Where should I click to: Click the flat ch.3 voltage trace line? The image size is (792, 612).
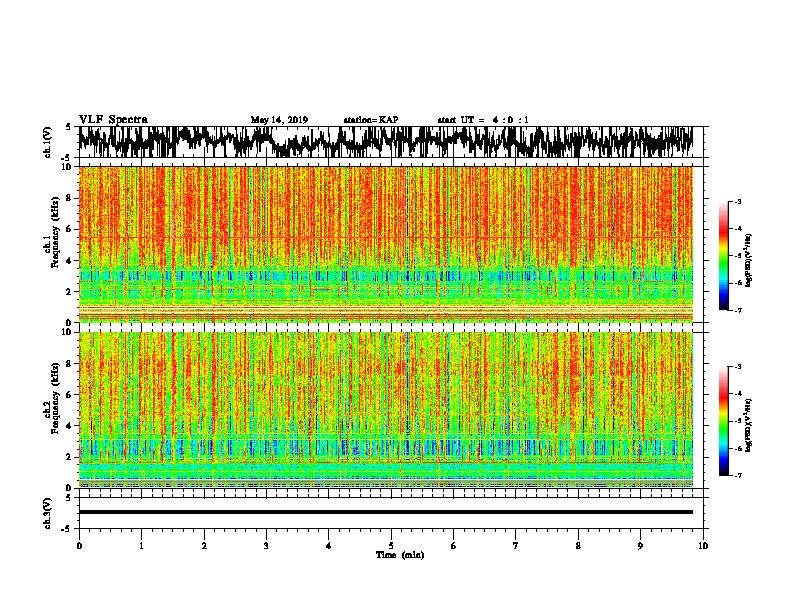click(x=385, y=512)
